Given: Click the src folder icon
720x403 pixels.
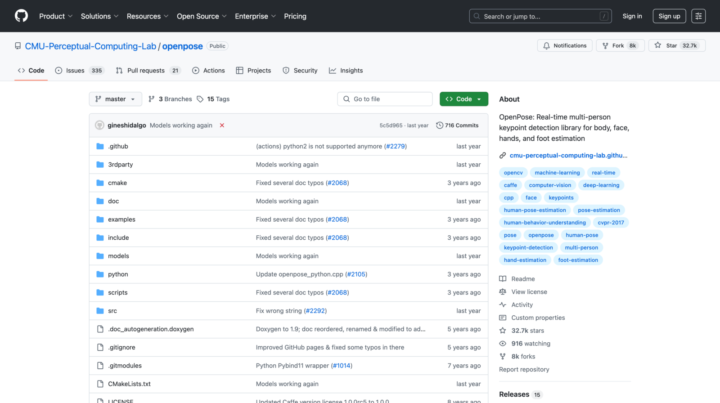Looking at the screenshot, I should pos(100,311).
